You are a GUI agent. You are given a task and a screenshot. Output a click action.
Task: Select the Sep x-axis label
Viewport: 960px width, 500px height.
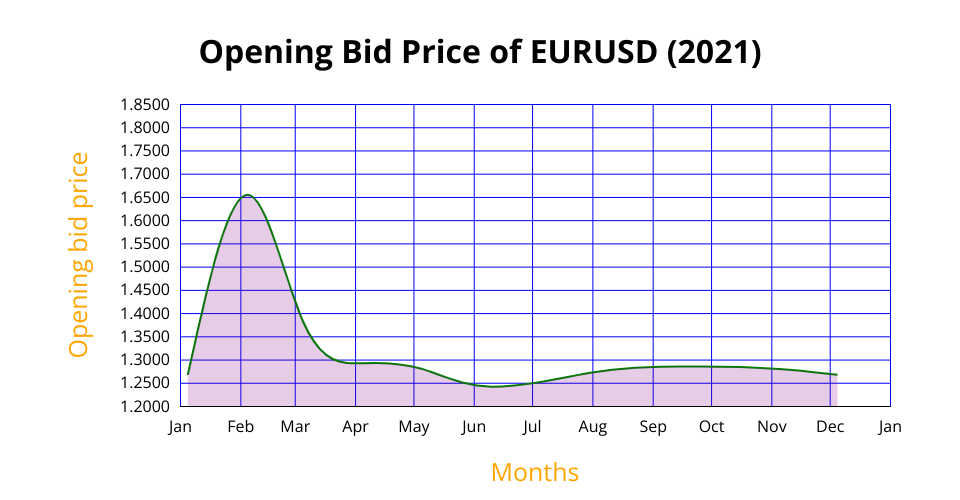tap(653, 427)
